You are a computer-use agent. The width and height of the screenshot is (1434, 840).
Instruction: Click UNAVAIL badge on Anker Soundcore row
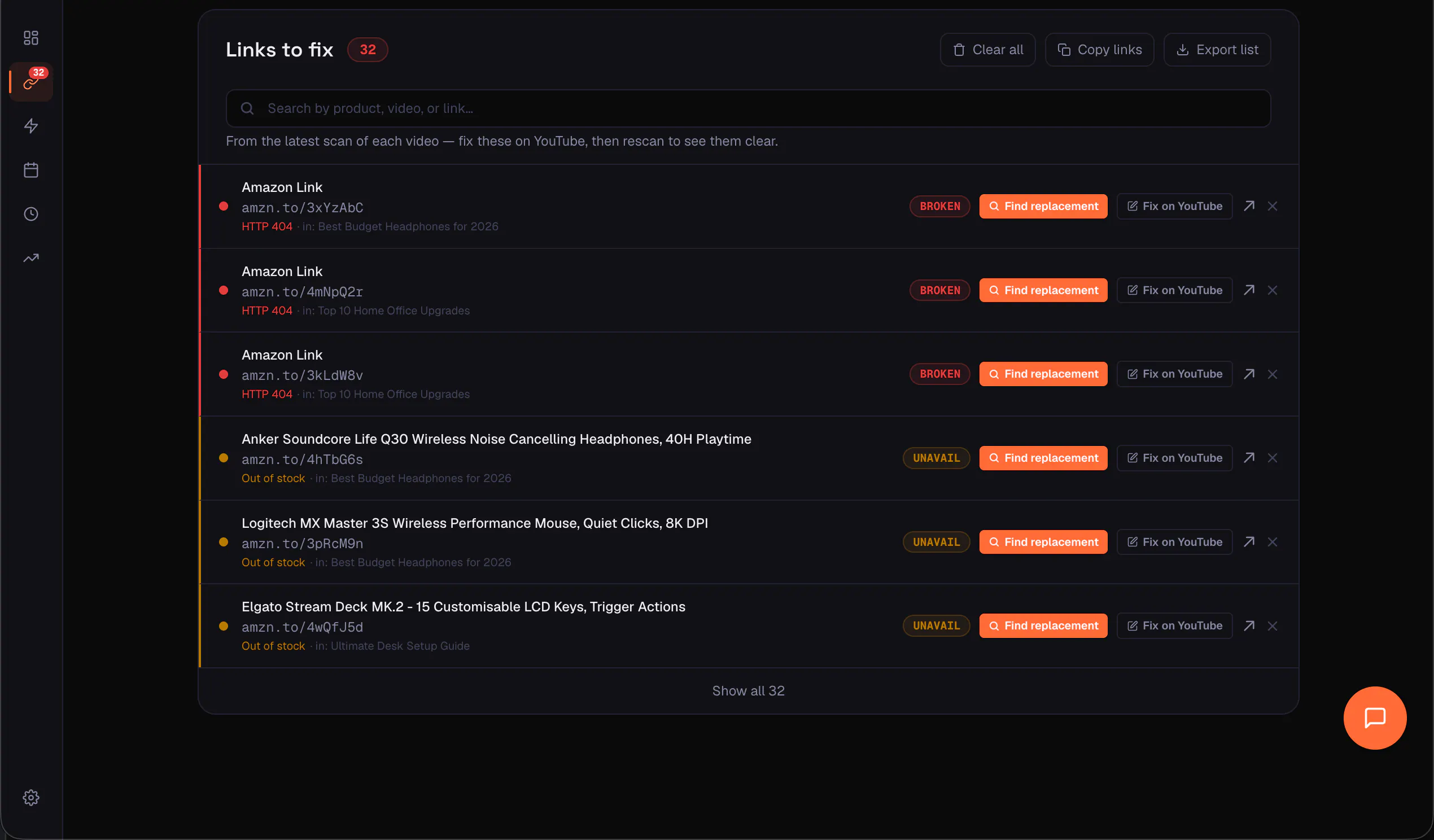pos(936,458)
